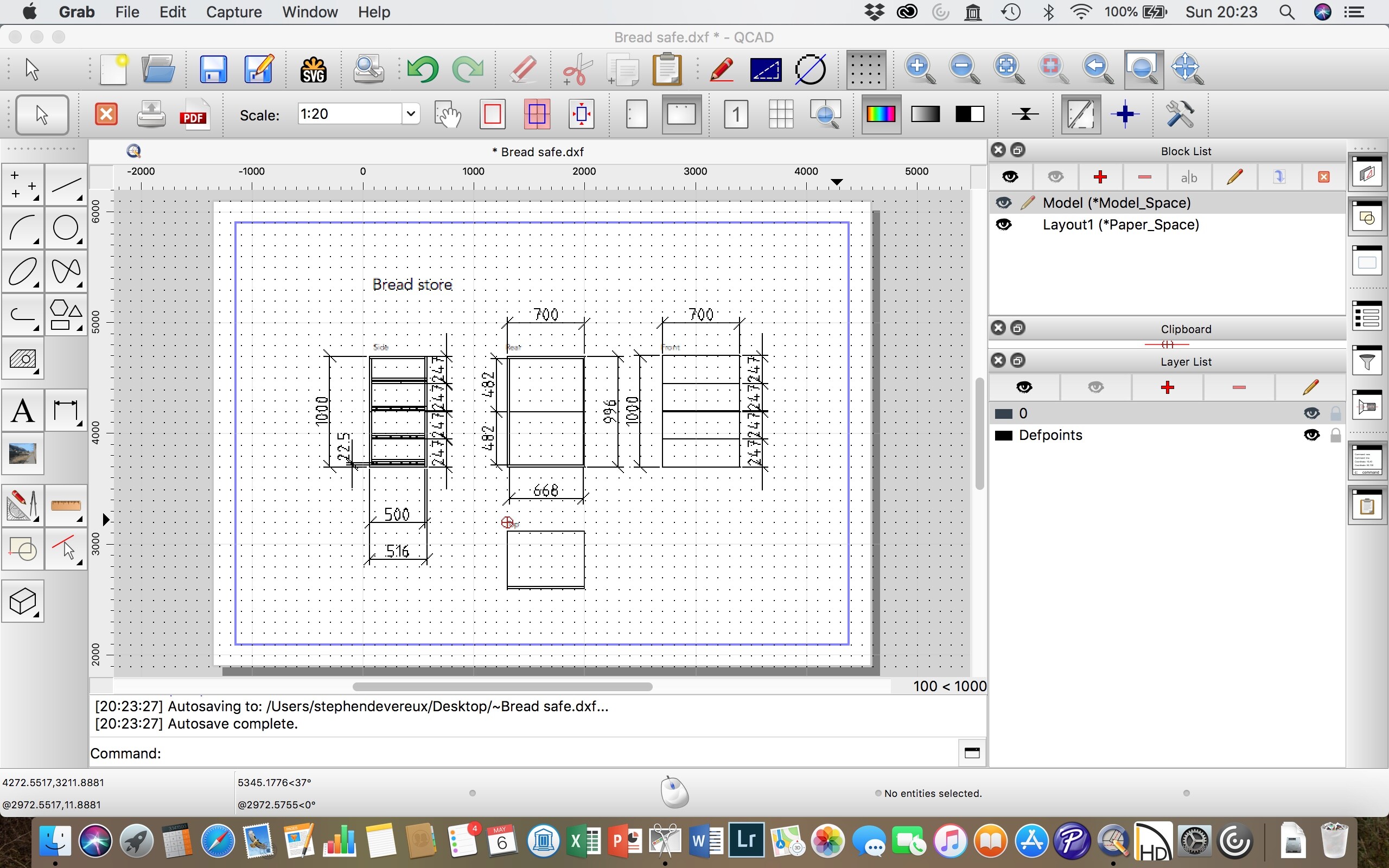
Task: Open the Dimension tools
Action: (66, 411)
